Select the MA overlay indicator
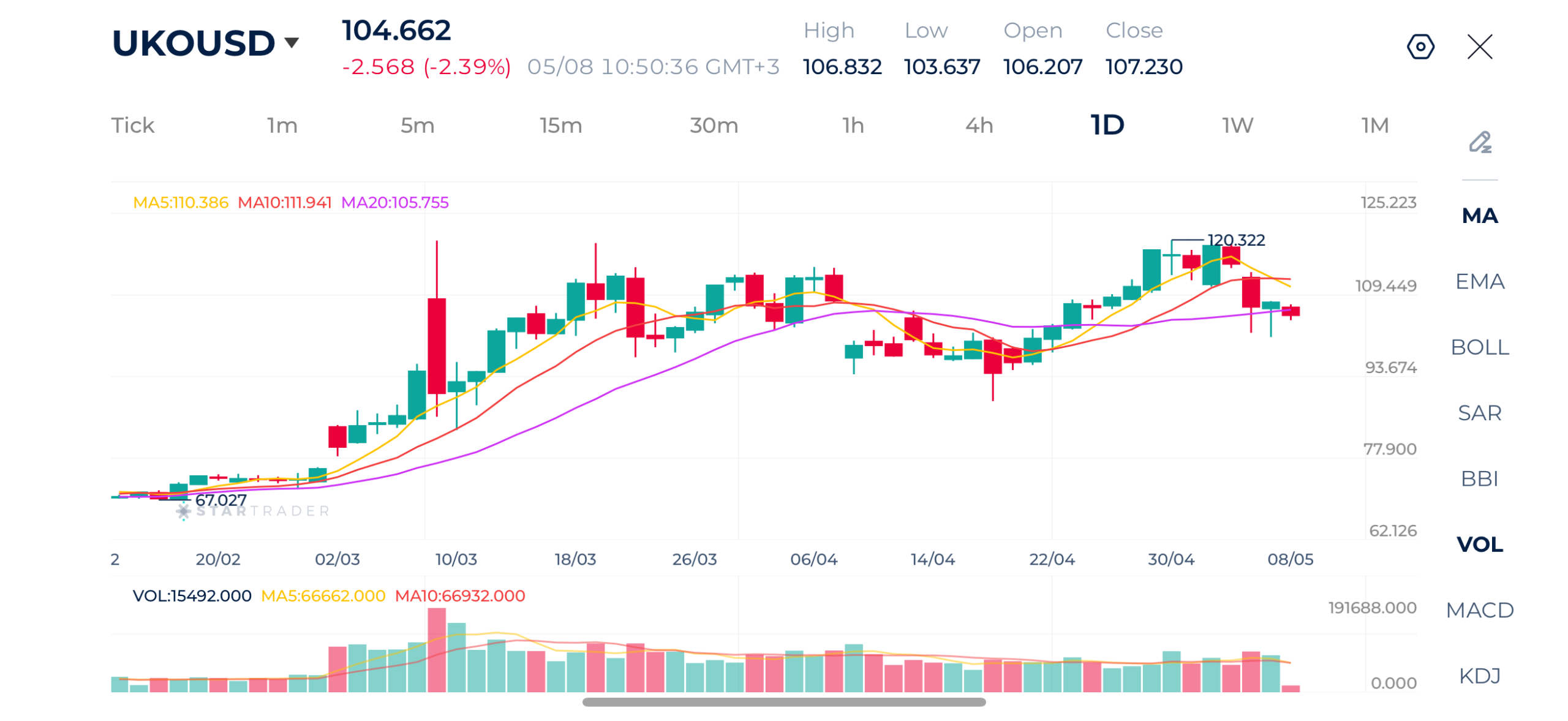This screenshot has height=721, width=1568. click(1479, 216)
